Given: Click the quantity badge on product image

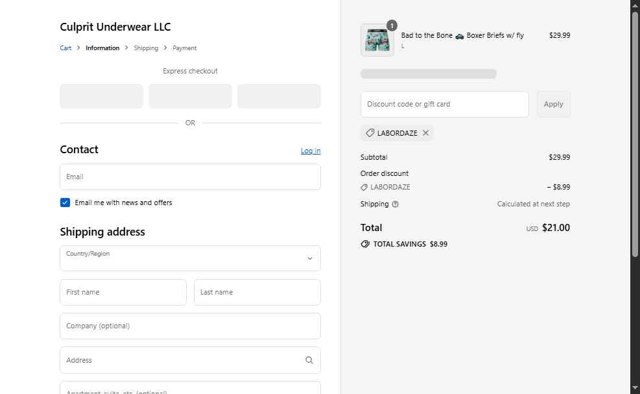Looking at the screenshot, I should (392, 26).
